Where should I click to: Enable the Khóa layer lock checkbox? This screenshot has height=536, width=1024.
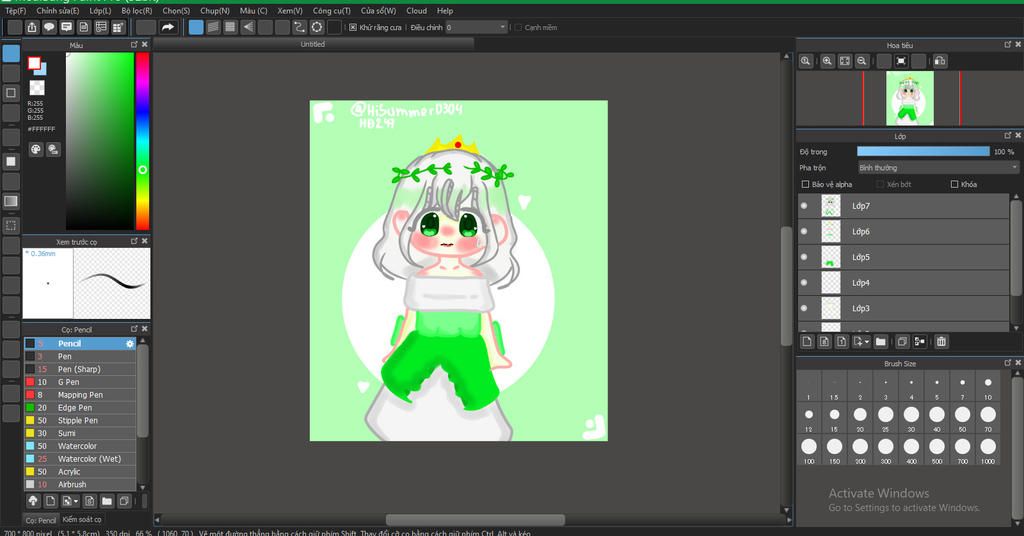954,184
